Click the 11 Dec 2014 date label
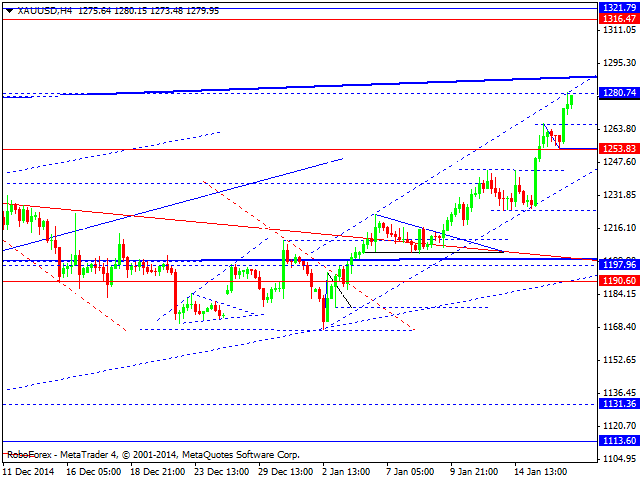Viewport: 640px width, 480px height. pyautogui.click(x=31, y=471)
